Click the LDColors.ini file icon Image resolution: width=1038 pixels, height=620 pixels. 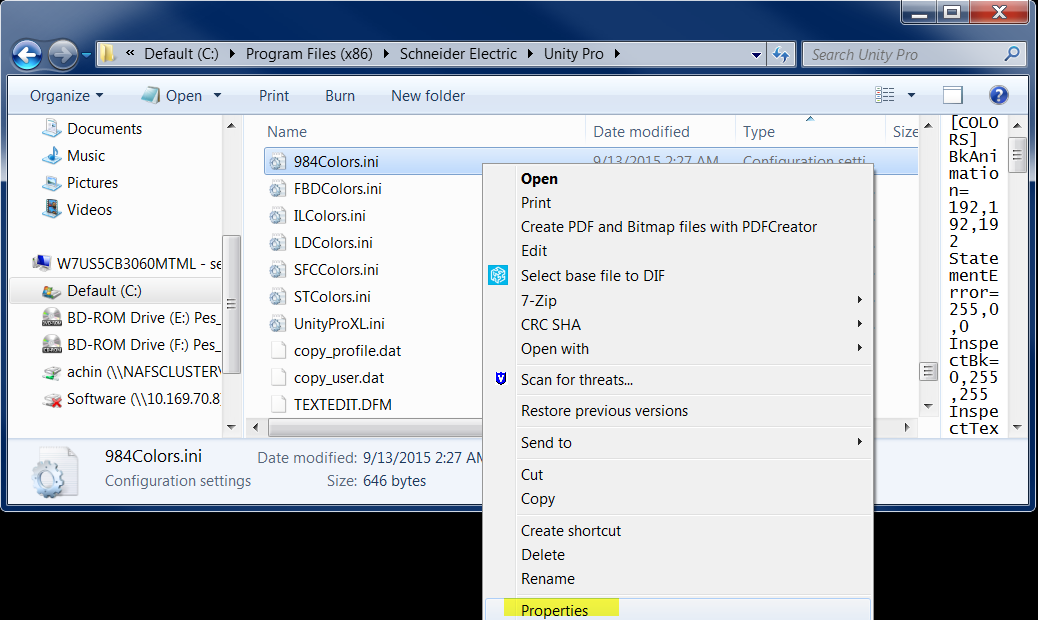click(277, 243)
